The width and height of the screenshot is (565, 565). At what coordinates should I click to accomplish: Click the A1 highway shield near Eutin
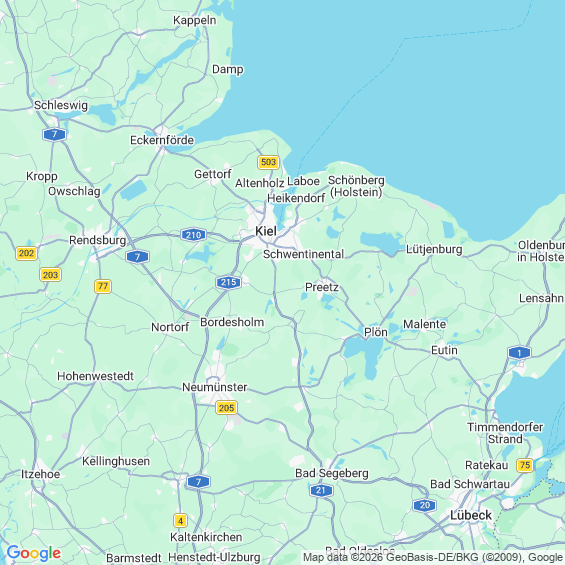pos(519,353)
